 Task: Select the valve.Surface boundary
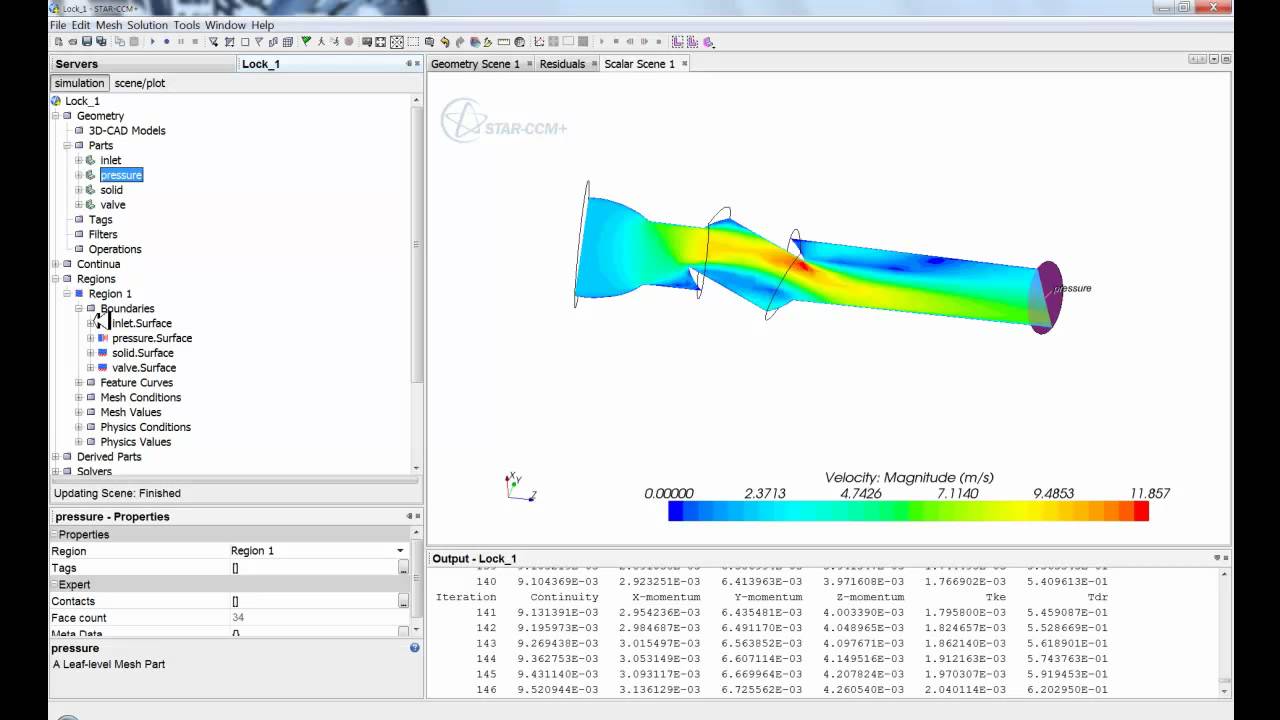144,368
